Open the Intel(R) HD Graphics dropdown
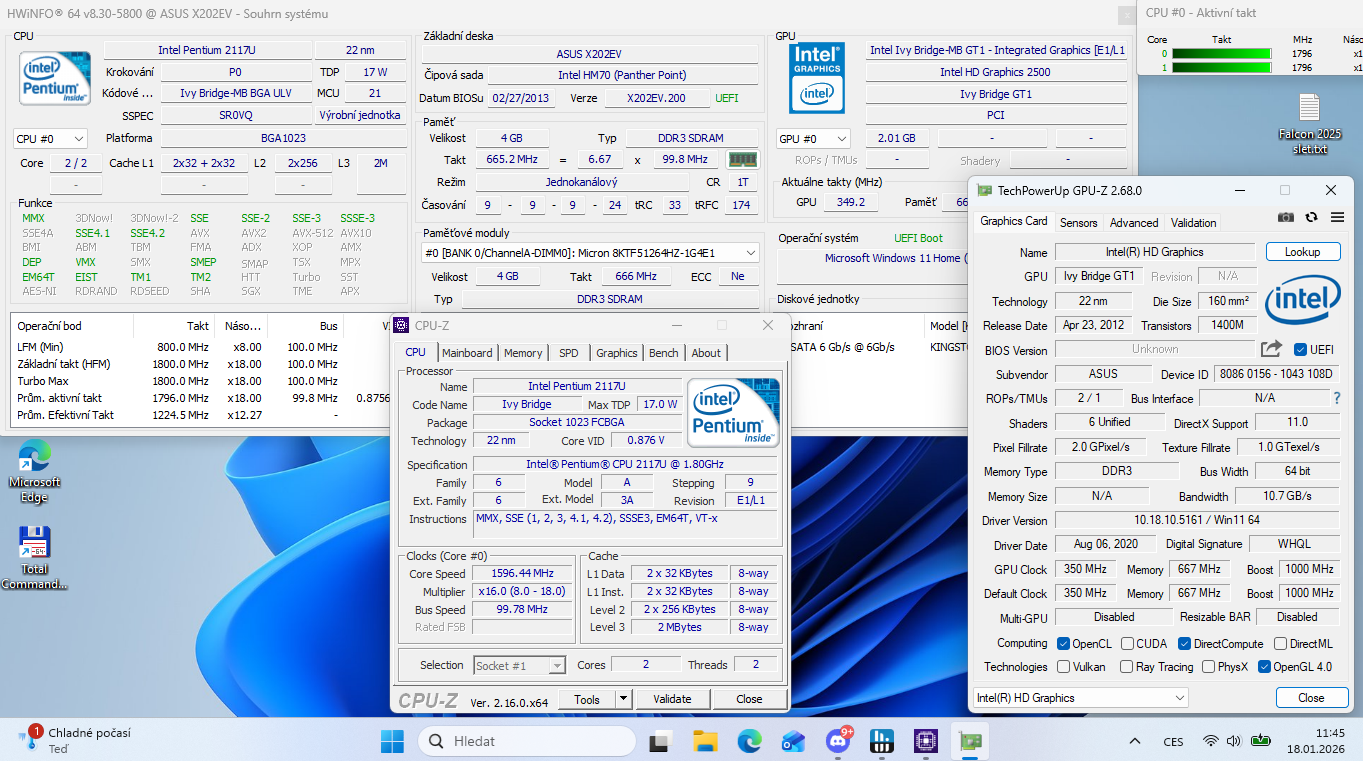The height and width of the screenshot is (761, 1363). click(x=1080, y=698)
